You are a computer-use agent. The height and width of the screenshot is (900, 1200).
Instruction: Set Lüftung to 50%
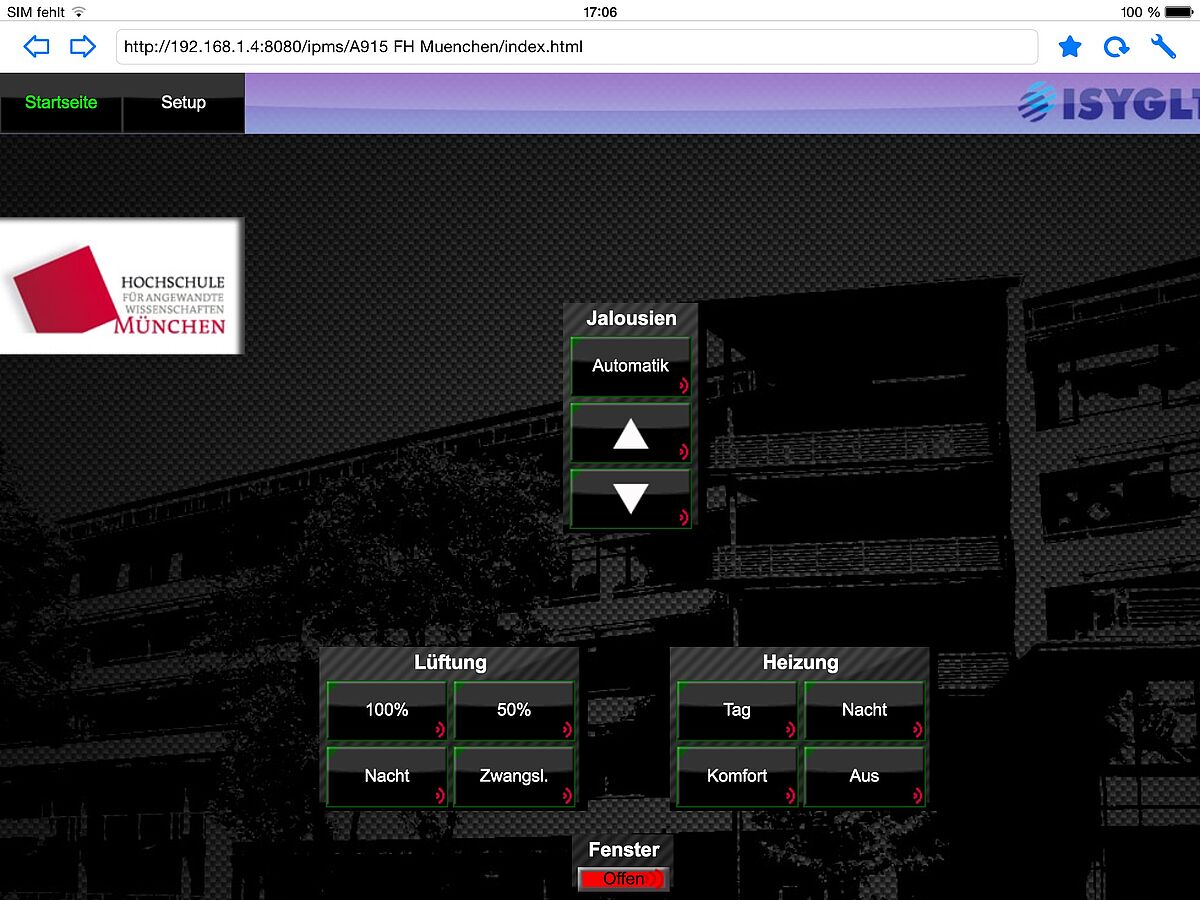[514, 711]
